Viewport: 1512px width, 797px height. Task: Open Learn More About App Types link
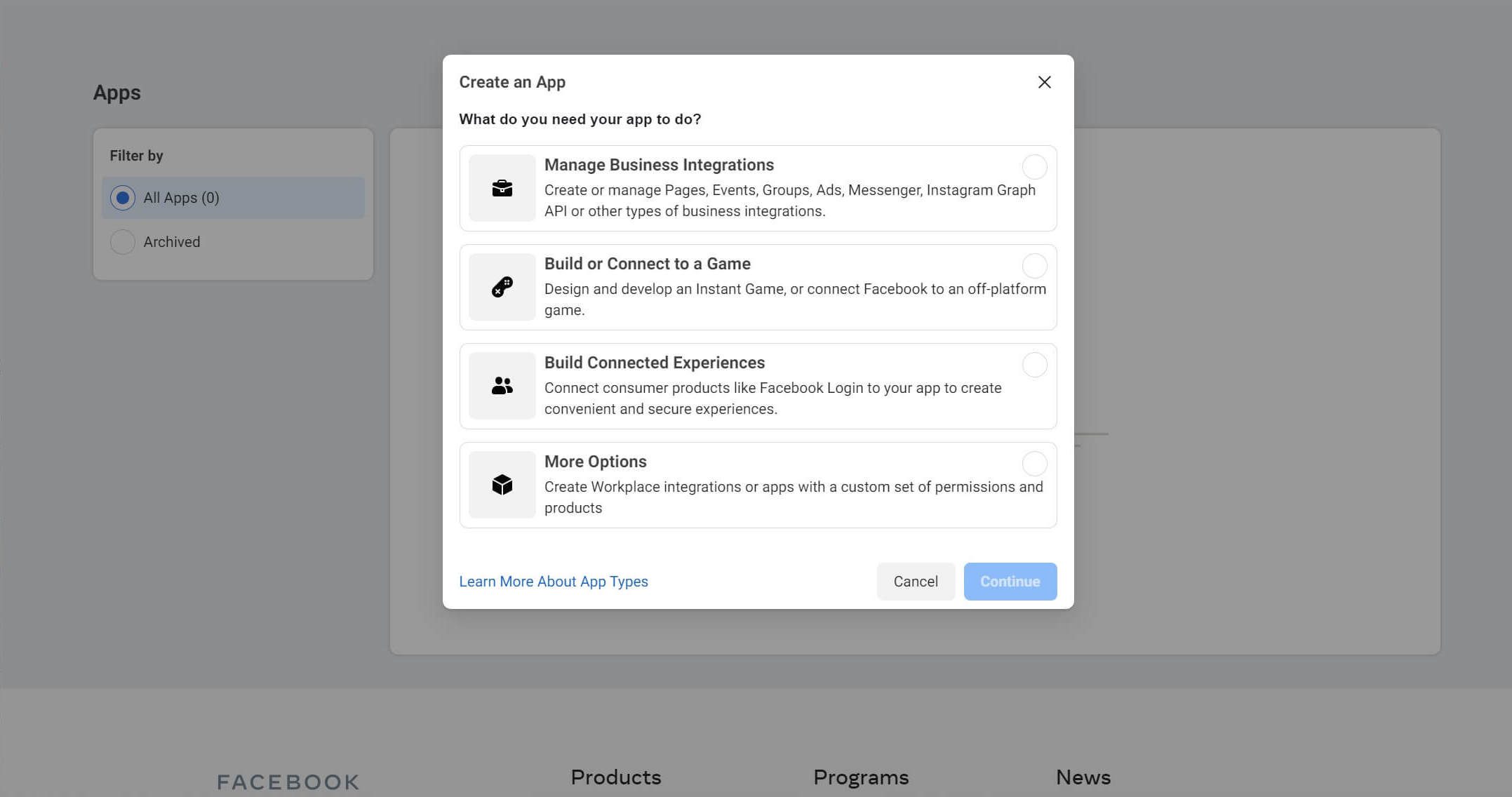coord(554,581)
